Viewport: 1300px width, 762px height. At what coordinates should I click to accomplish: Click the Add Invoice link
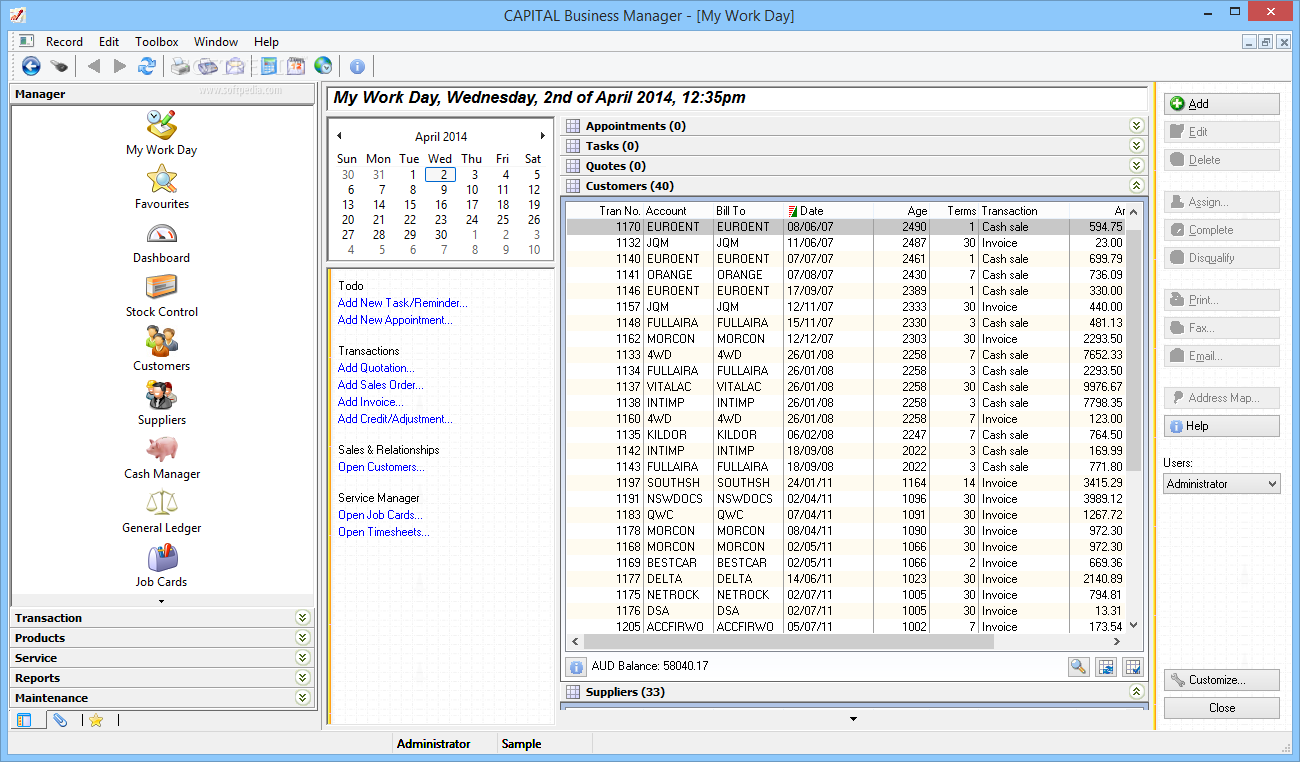371,402
